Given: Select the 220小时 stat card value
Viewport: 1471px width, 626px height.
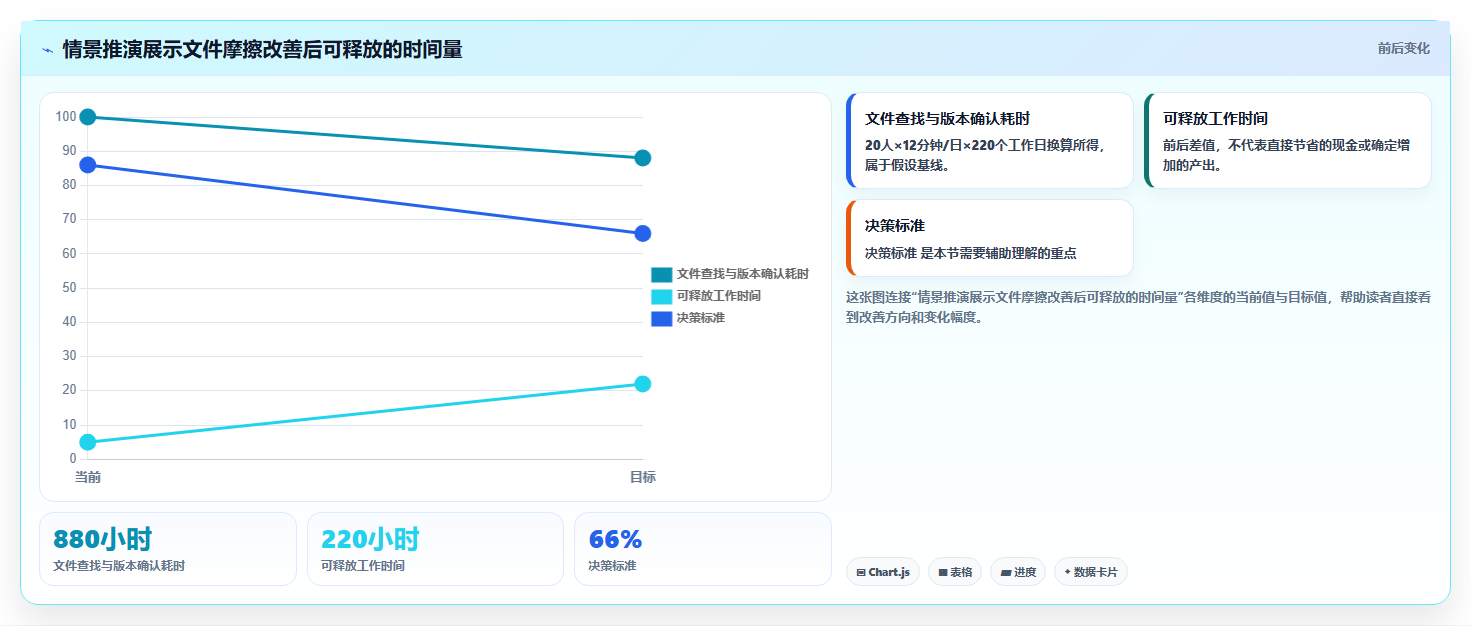Looking at the screenshot, I should 370,539.
